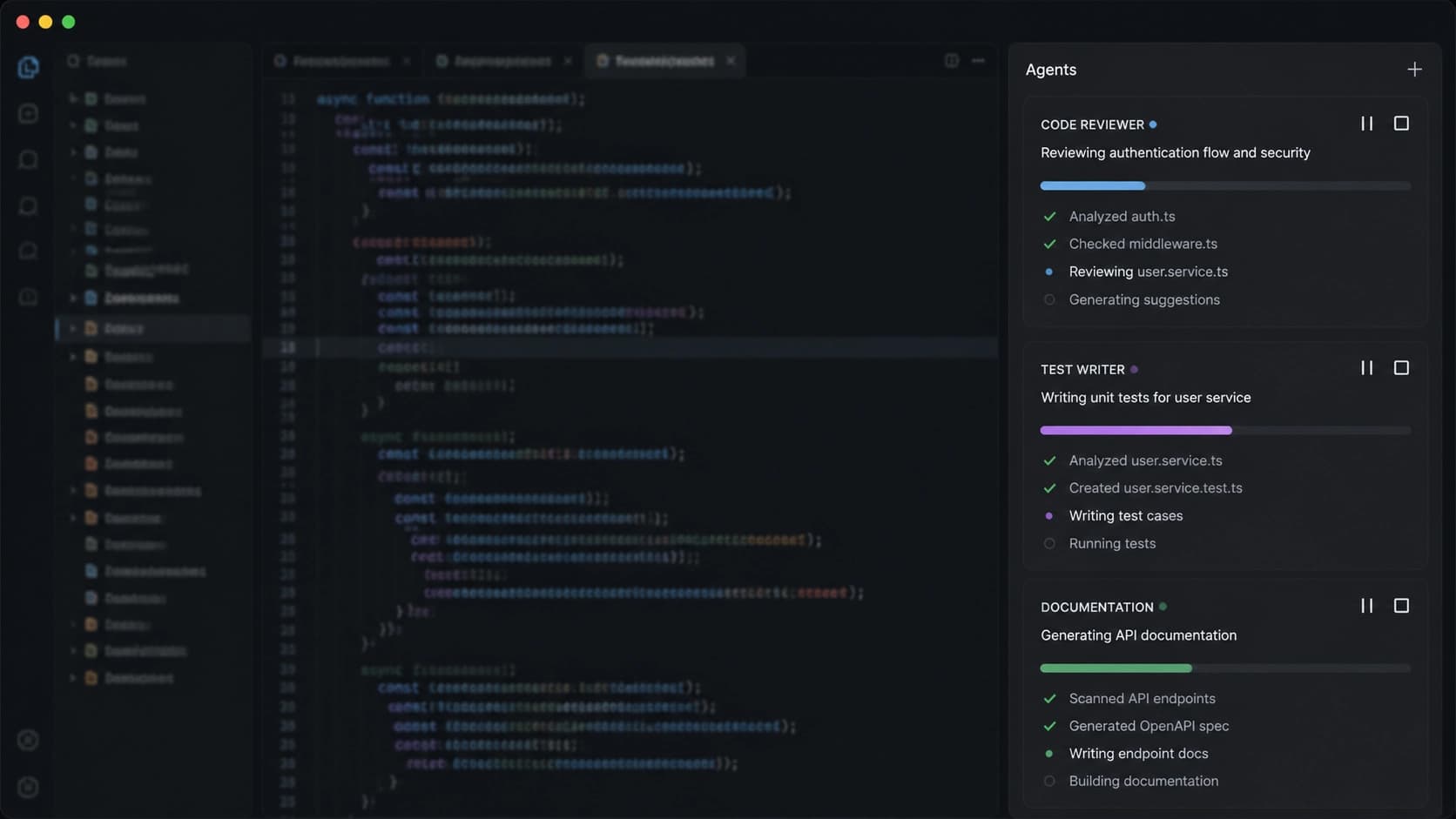Select the 'Writing endpoint docs' step
This screenshot has width=1456, height=819.
pyautogui.click(x=1138, y=754)
